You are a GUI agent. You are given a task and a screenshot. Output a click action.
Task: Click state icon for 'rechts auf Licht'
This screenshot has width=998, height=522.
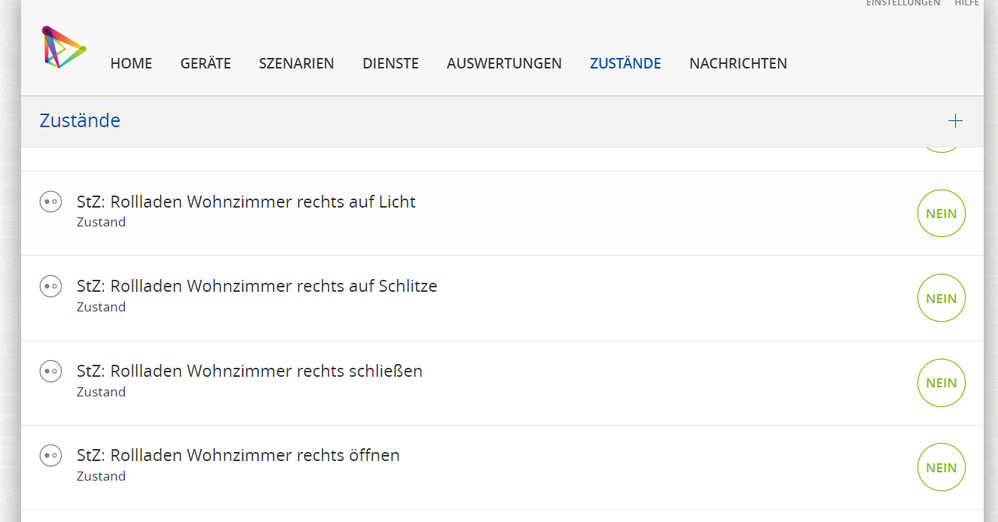coord(51,202)
